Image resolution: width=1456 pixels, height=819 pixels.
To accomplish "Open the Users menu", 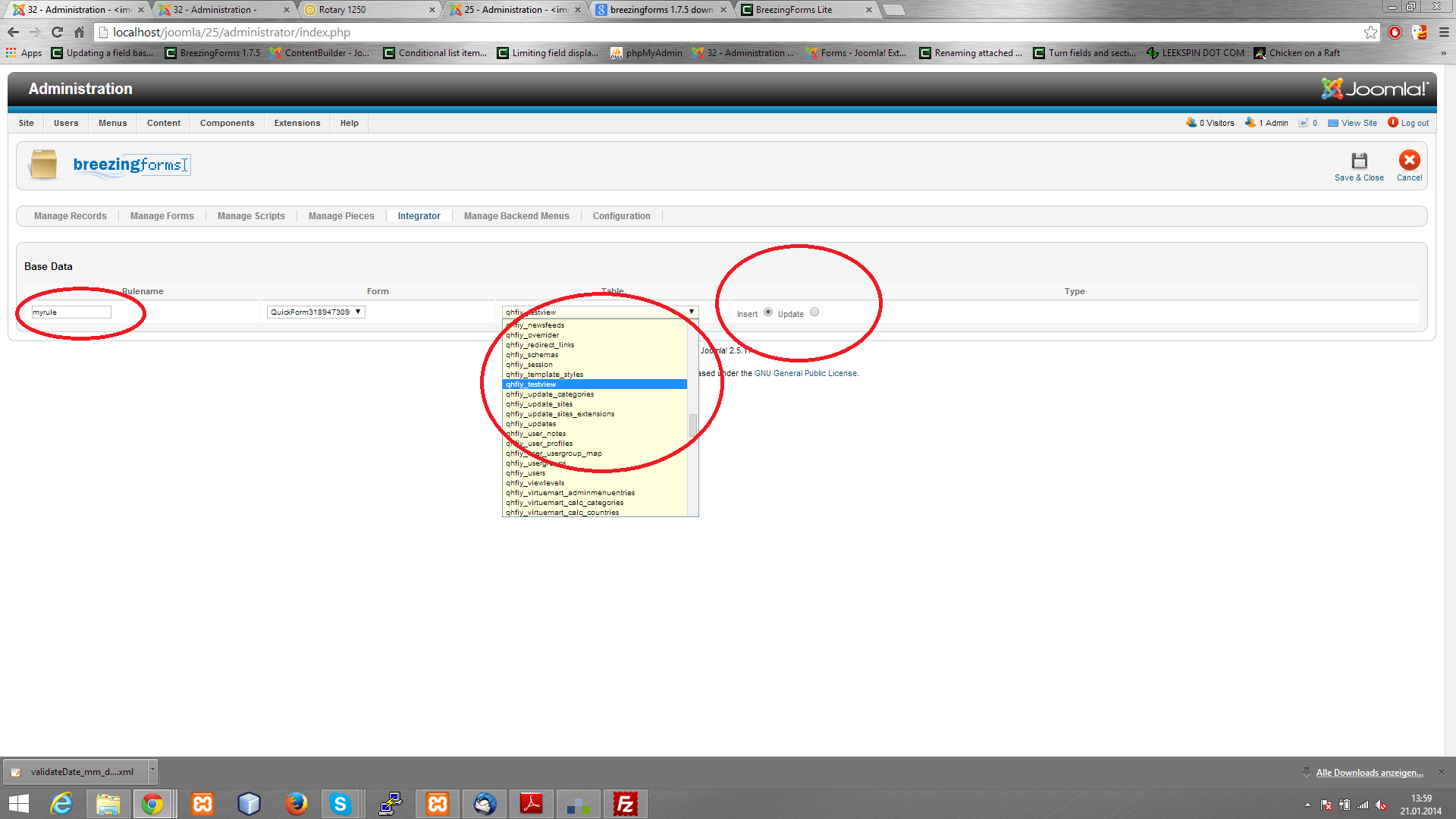I will [x=66, y=123].
